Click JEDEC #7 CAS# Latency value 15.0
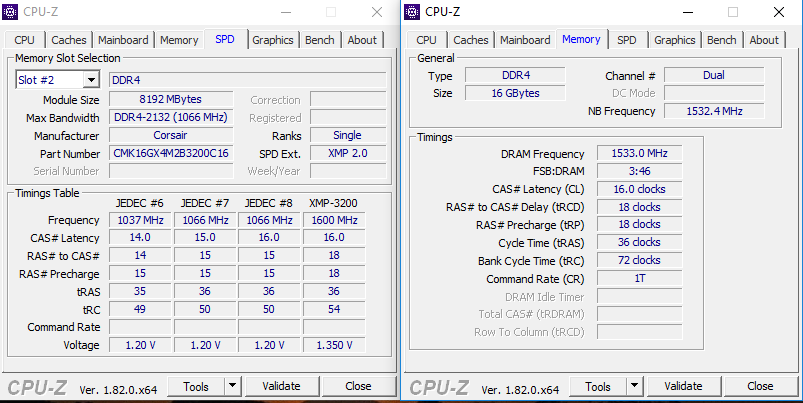 tap(205, 238)
